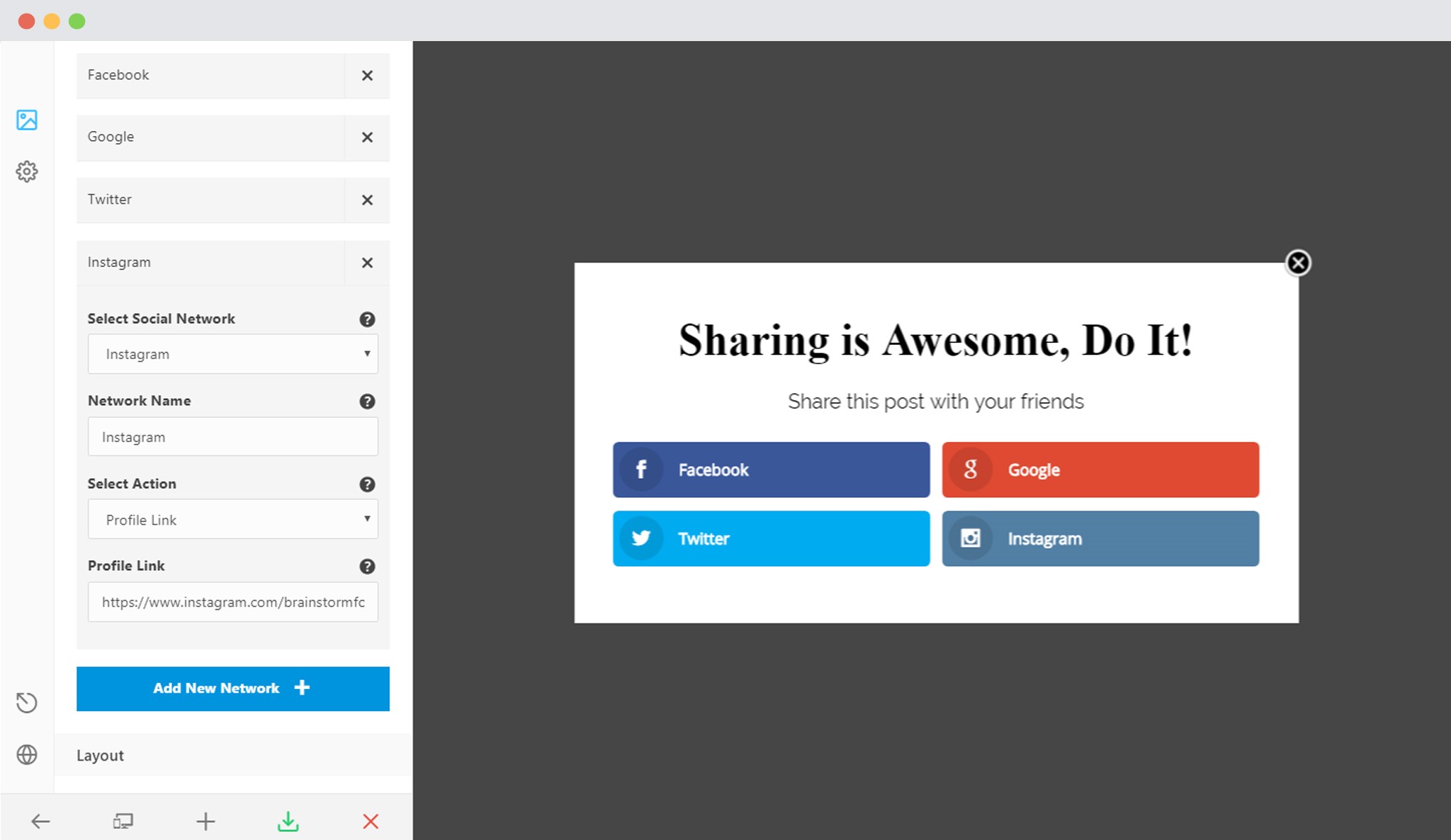
Task: Click the Network Name input field
Action: (x=233, y=437)
